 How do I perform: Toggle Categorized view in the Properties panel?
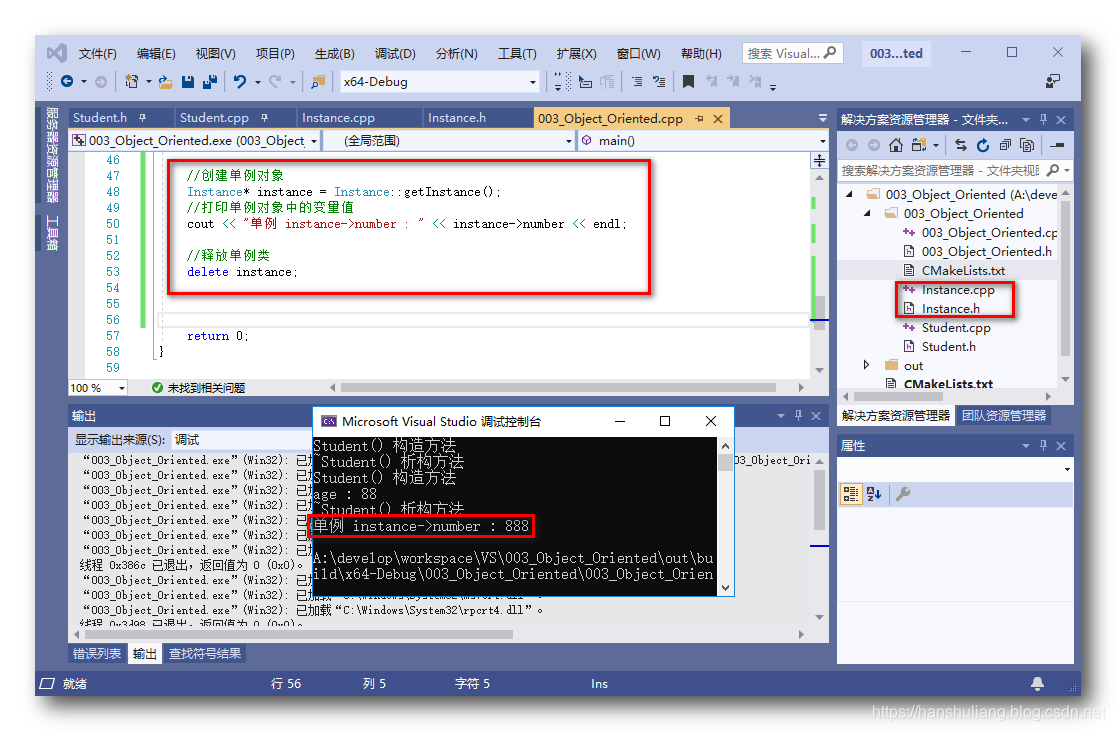point(851,494)
